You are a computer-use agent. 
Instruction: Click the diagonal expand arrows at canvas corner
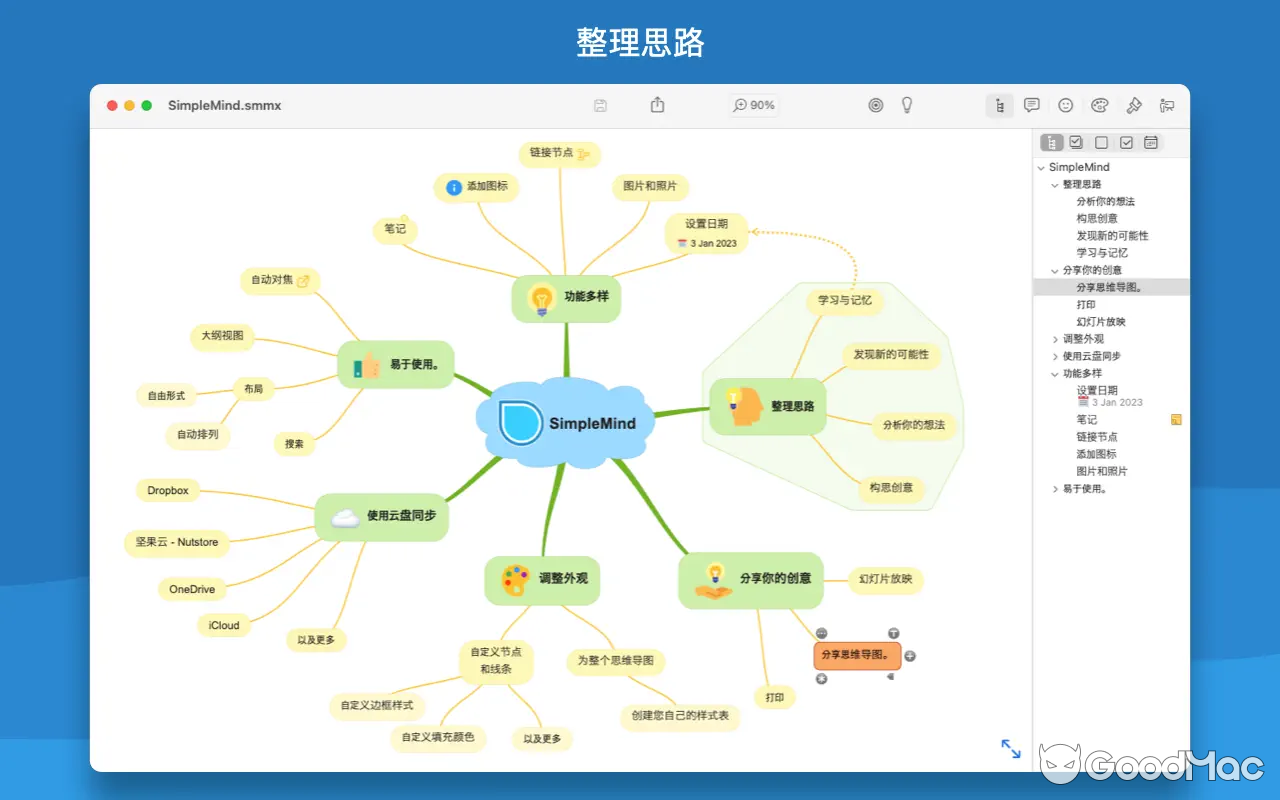(1011, 748)
